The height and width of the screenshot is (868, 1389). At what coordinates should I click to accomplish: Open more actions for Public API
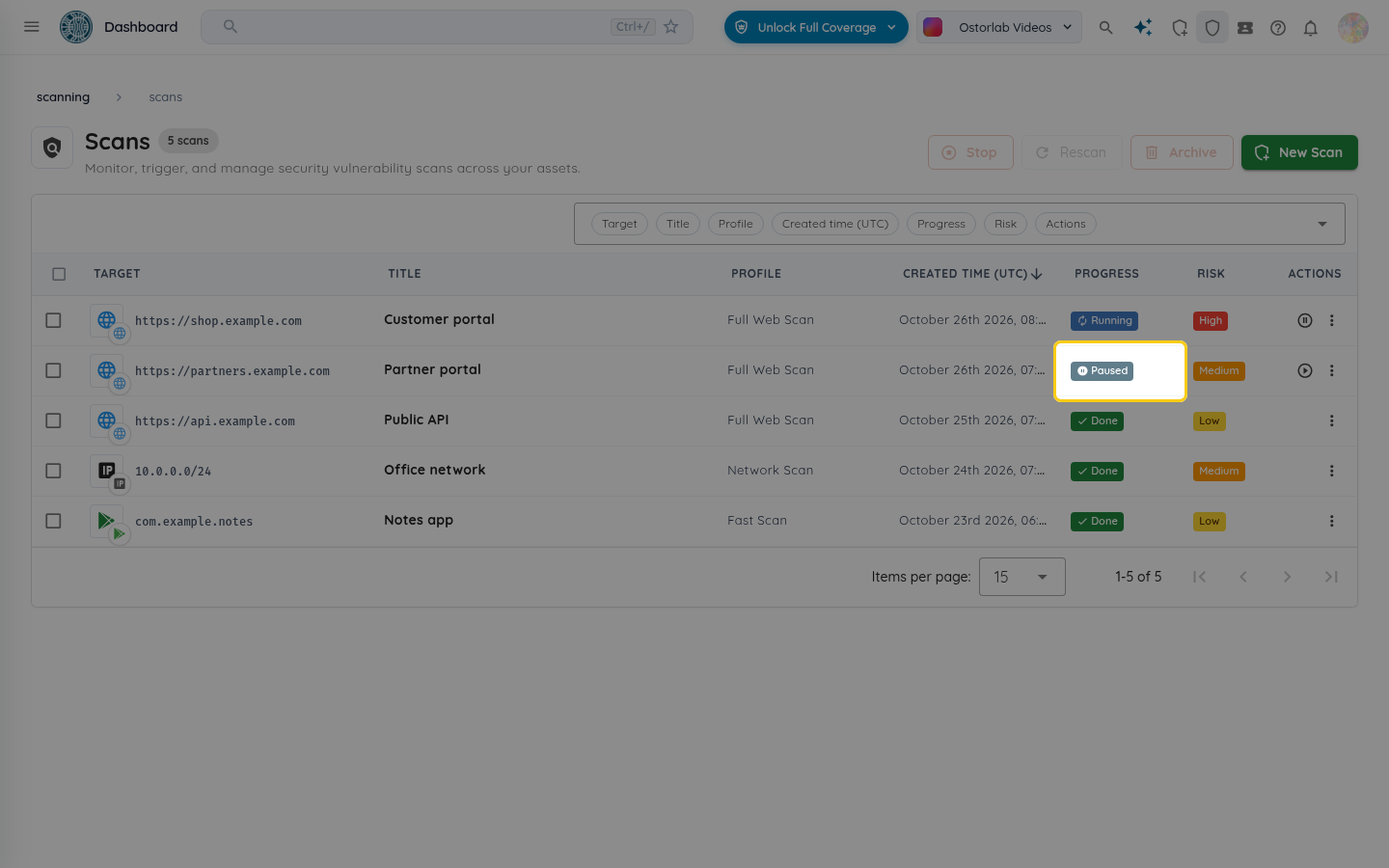1332,420
